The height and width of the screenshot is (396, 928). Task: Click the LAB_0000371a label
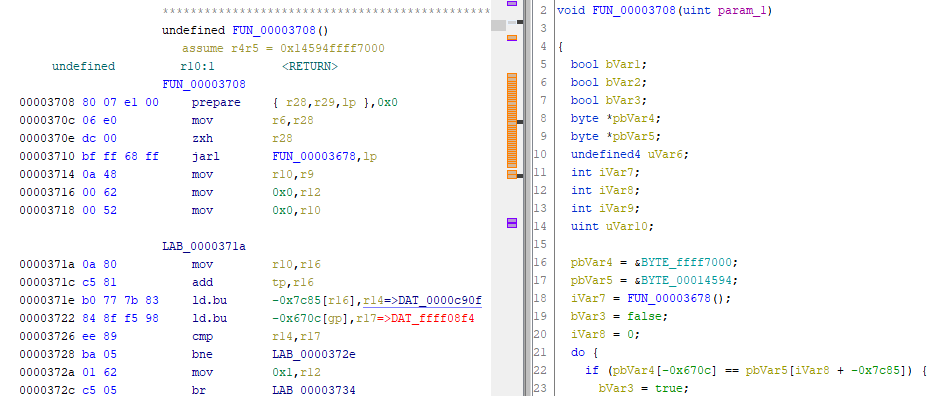tap(204, 247)
